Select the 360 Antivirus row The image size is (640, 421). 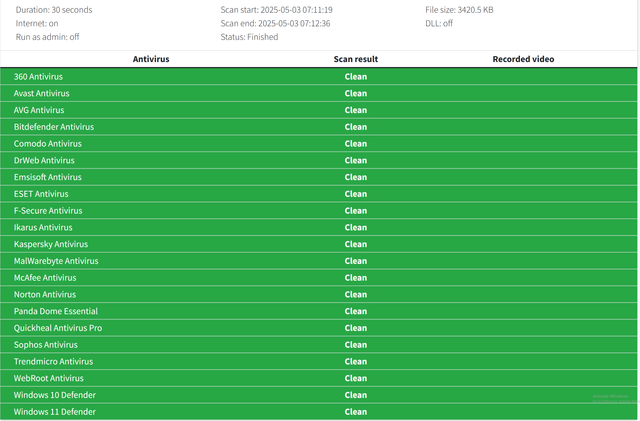pos(318,76)
